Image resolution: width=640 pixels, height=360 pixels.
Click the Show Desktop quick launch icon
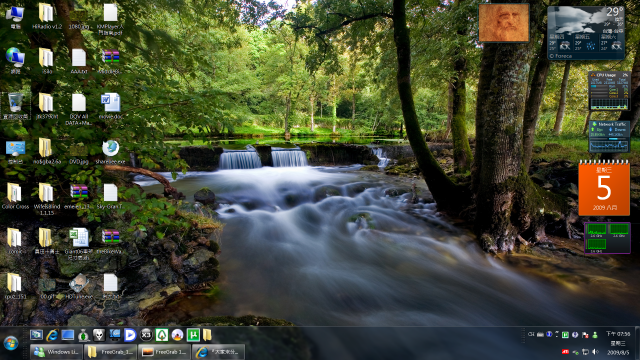coord(68,335)
